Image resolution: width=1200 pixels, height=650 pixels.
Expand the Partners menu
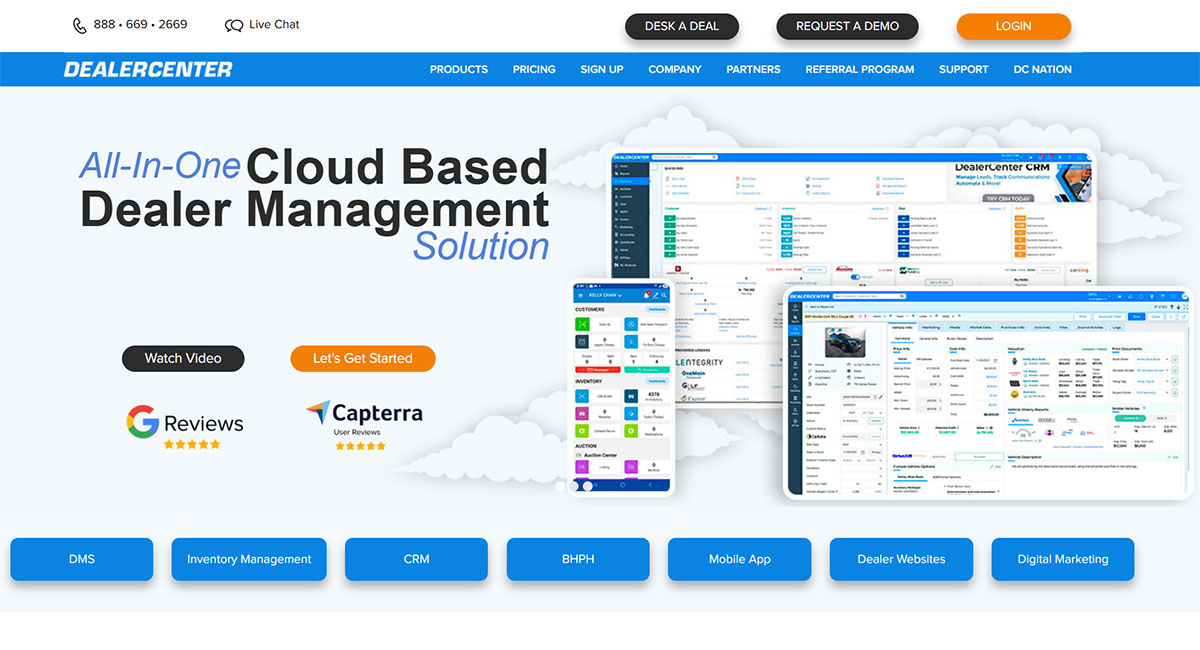pos(753,69)
